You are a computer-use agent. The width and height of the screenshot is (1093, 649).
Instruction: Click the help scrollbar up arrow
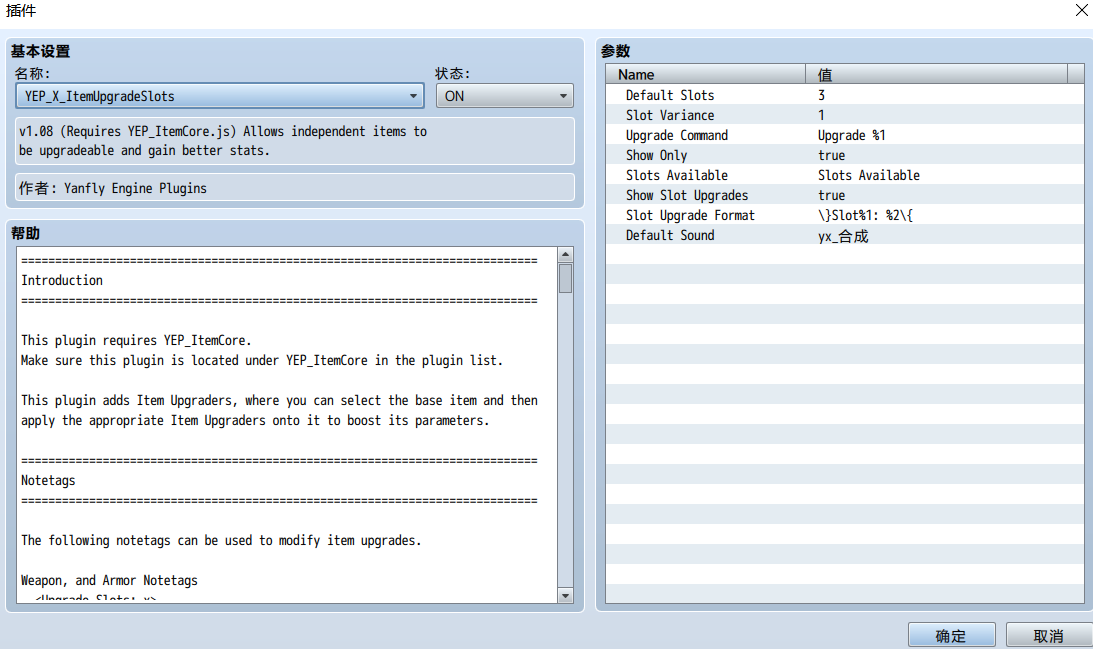coord(565,254)
